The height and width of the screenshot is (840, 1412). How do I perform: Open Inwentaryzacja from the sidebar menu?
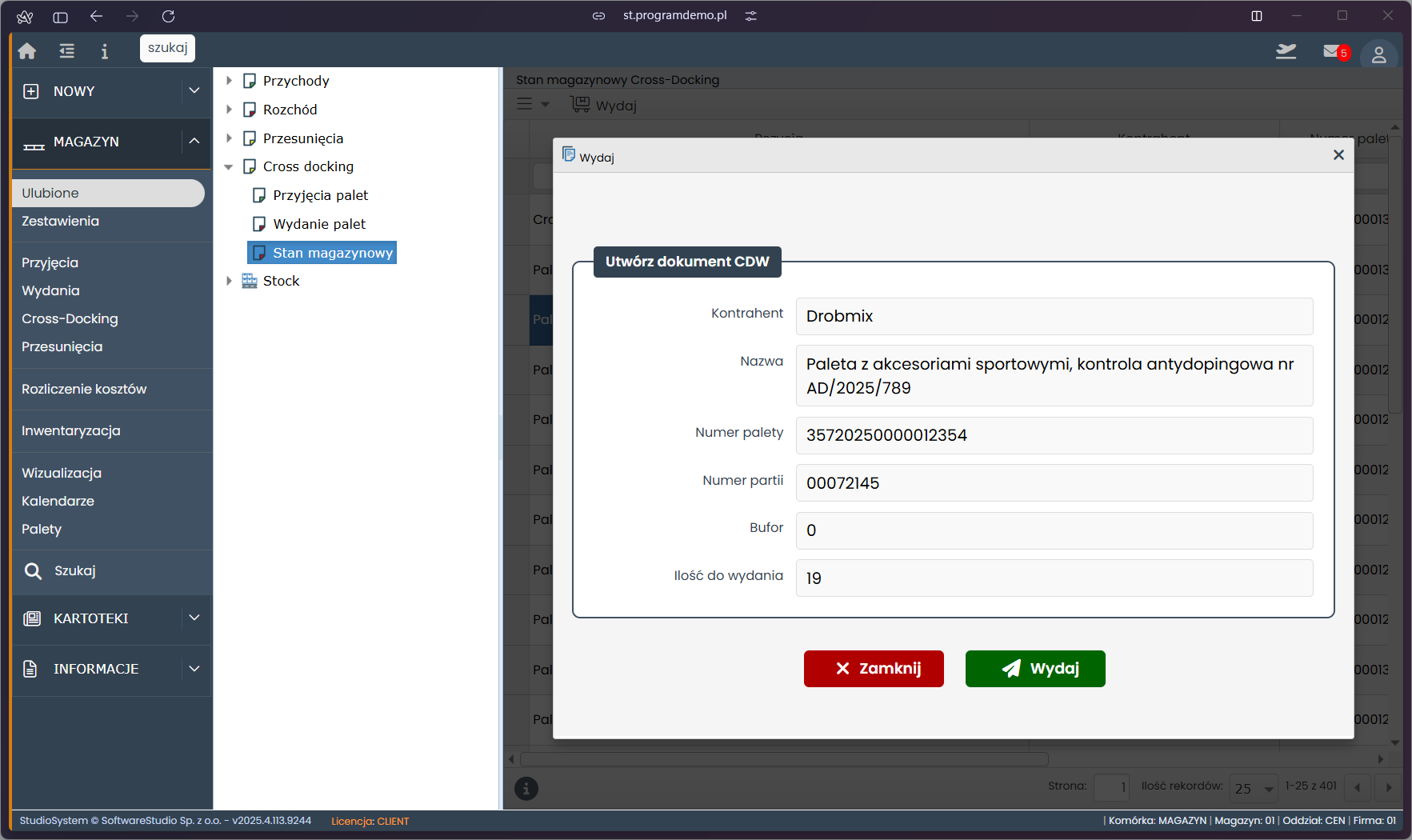(71, 430)
